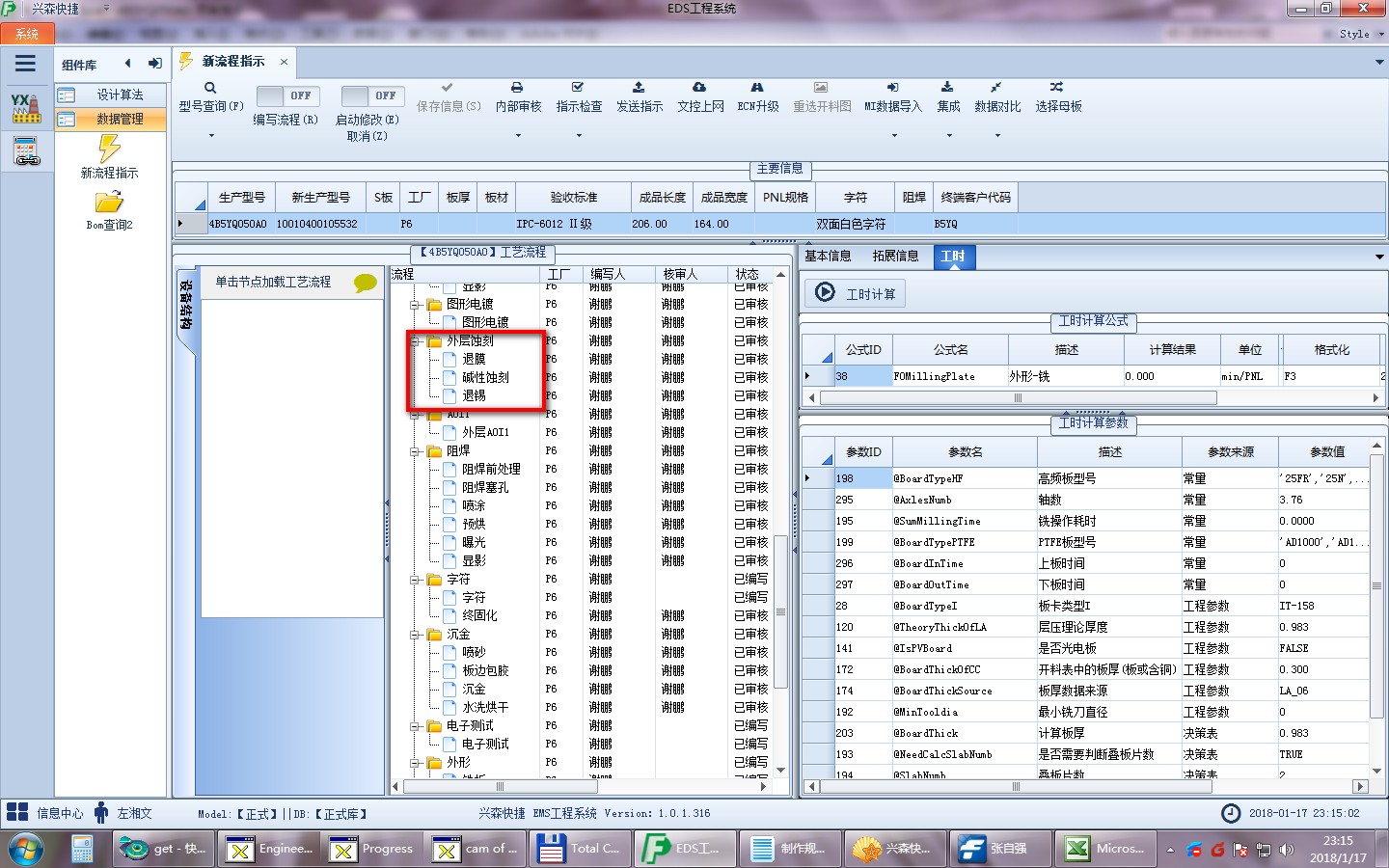The width and height of the screenshot is (1389, 868).
Task: Open Windows Start menu
Action: coord(26,849)
